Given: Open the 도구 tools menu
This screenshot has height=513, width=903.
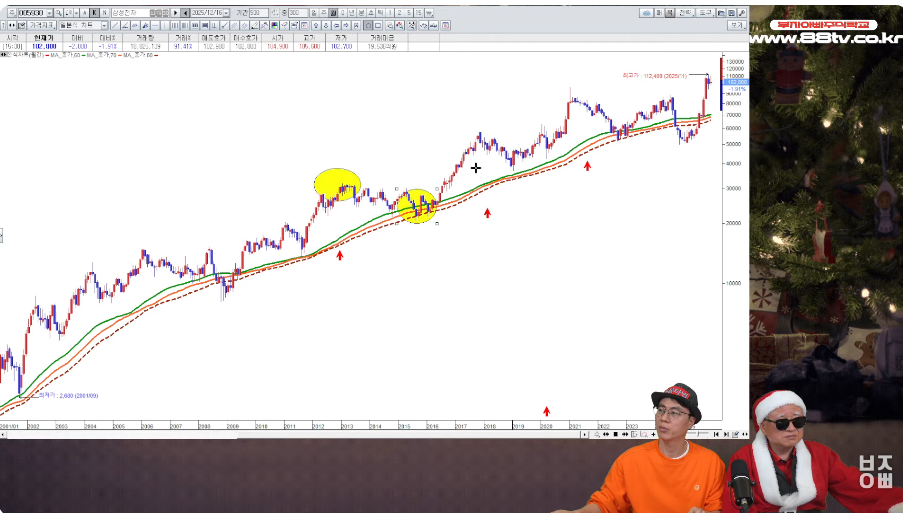Looking at the screenshot, I should [x=705, y=13].
